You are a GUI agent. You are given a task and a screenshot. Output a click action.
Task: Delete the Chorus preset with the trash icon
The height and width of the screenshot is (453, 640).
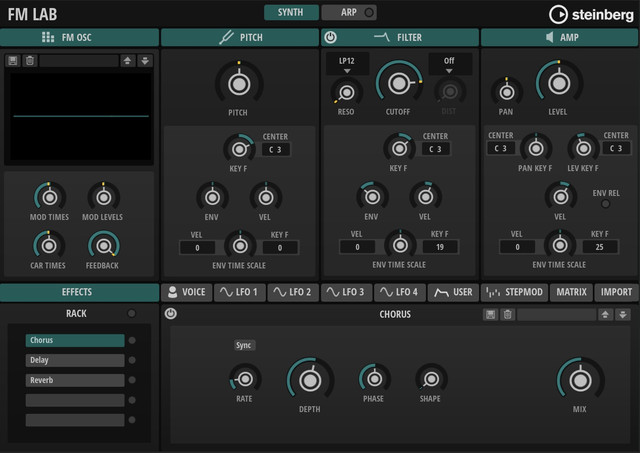click(507, 314)
